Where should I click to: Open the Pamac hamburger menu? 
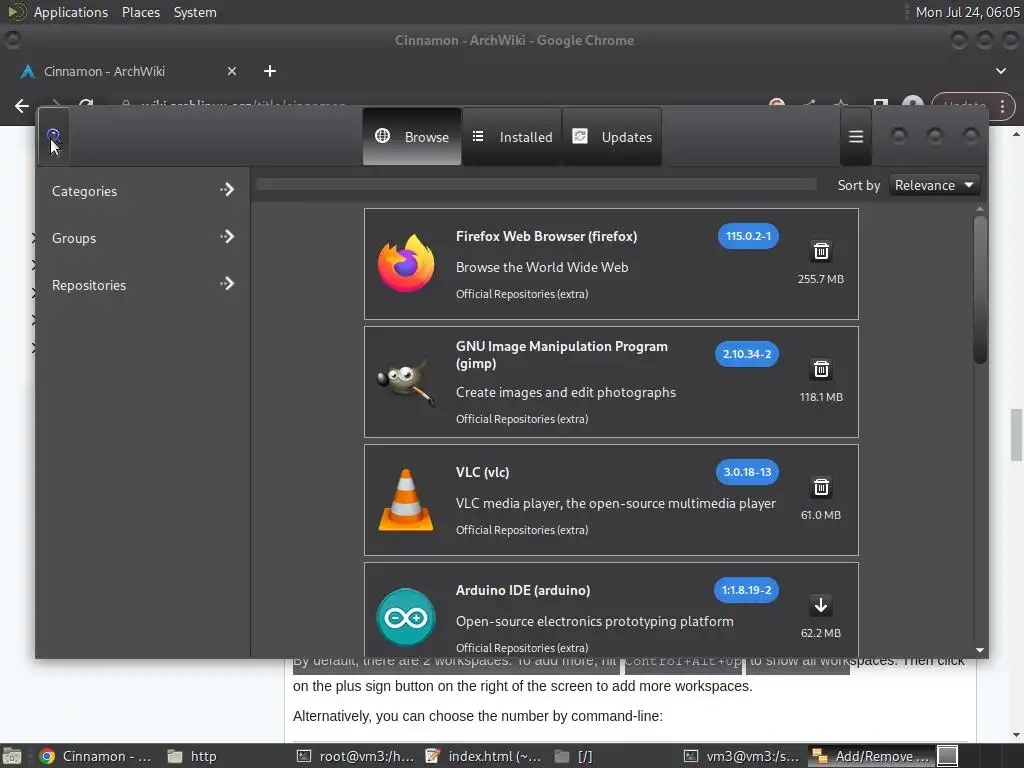(x=856, y=136)
